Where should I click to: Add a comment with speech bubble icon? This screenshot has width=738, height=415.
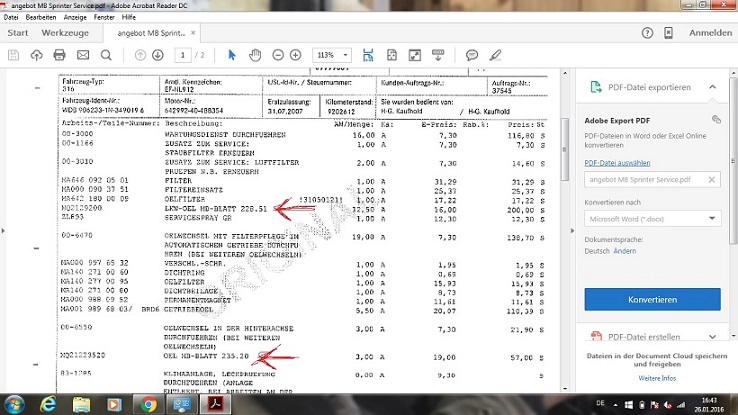pos(472,54)
